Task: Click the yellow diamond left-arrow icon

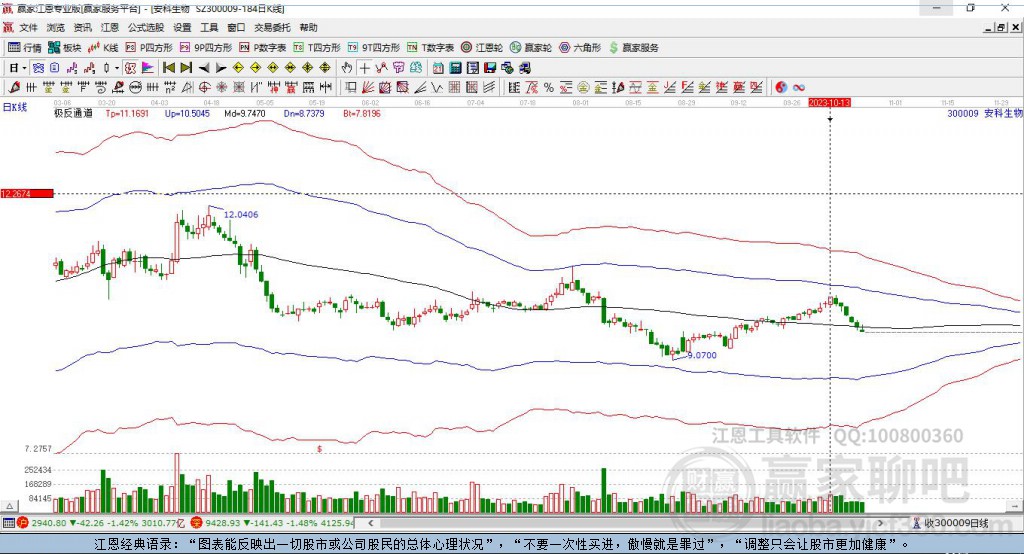Action: 238,68
